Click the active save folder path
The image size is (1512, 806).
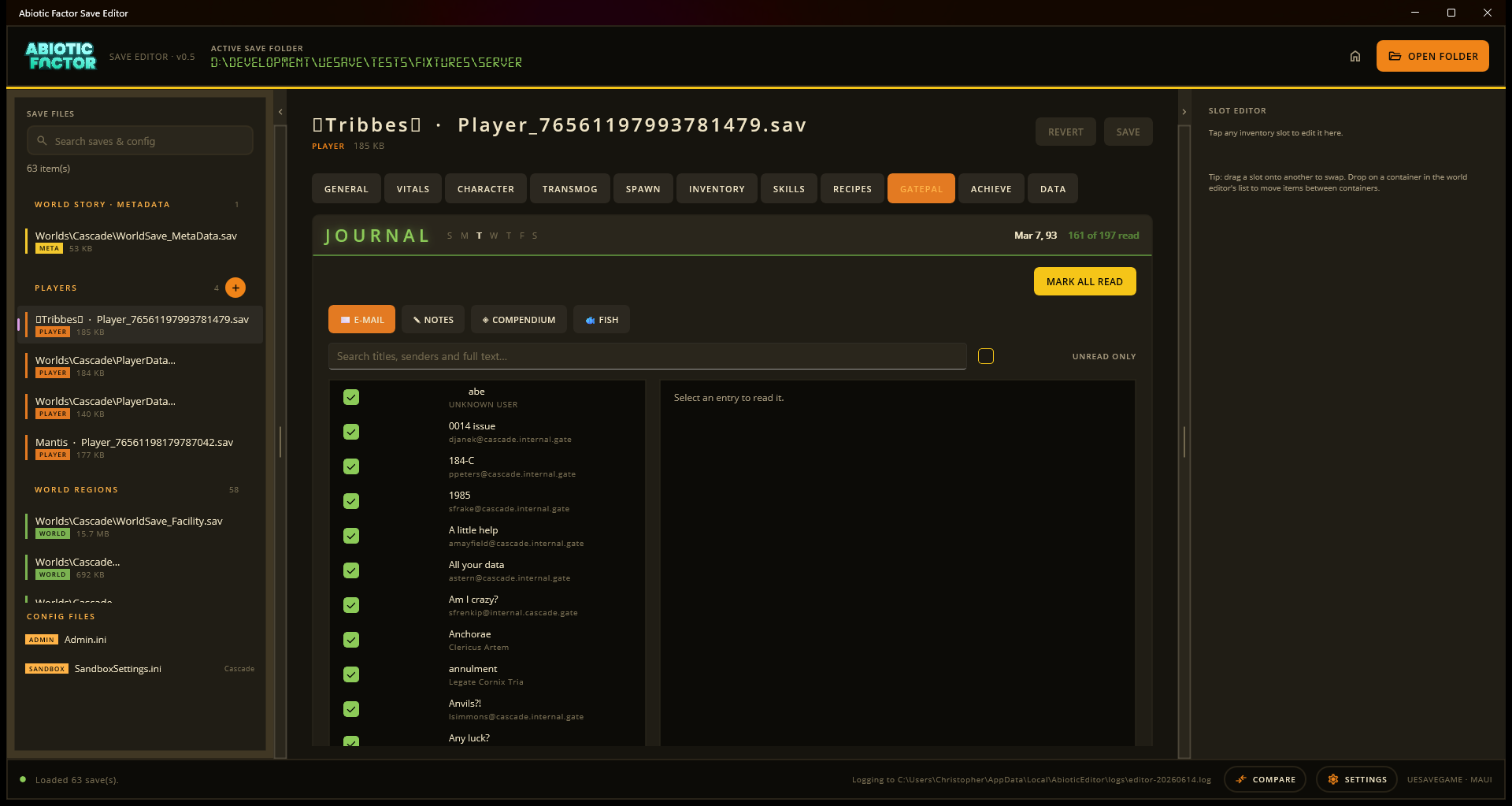pos(366,62)
